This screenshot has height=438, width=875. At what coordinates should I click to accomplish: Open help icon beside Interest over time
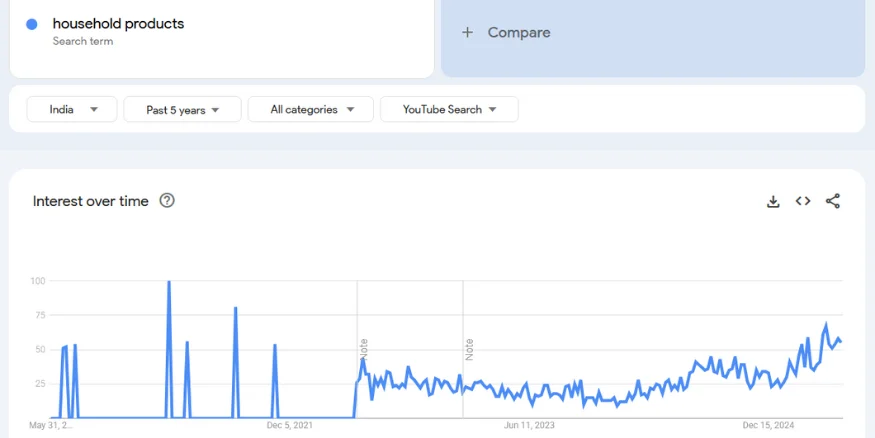[167, 201]
